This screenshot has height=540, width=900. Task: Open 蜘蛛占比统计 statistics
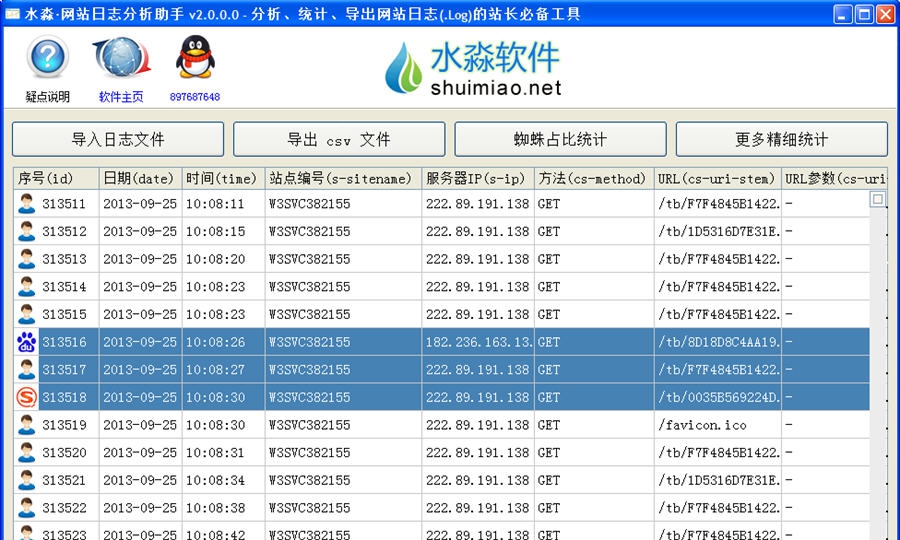click(x=560, y=139)
